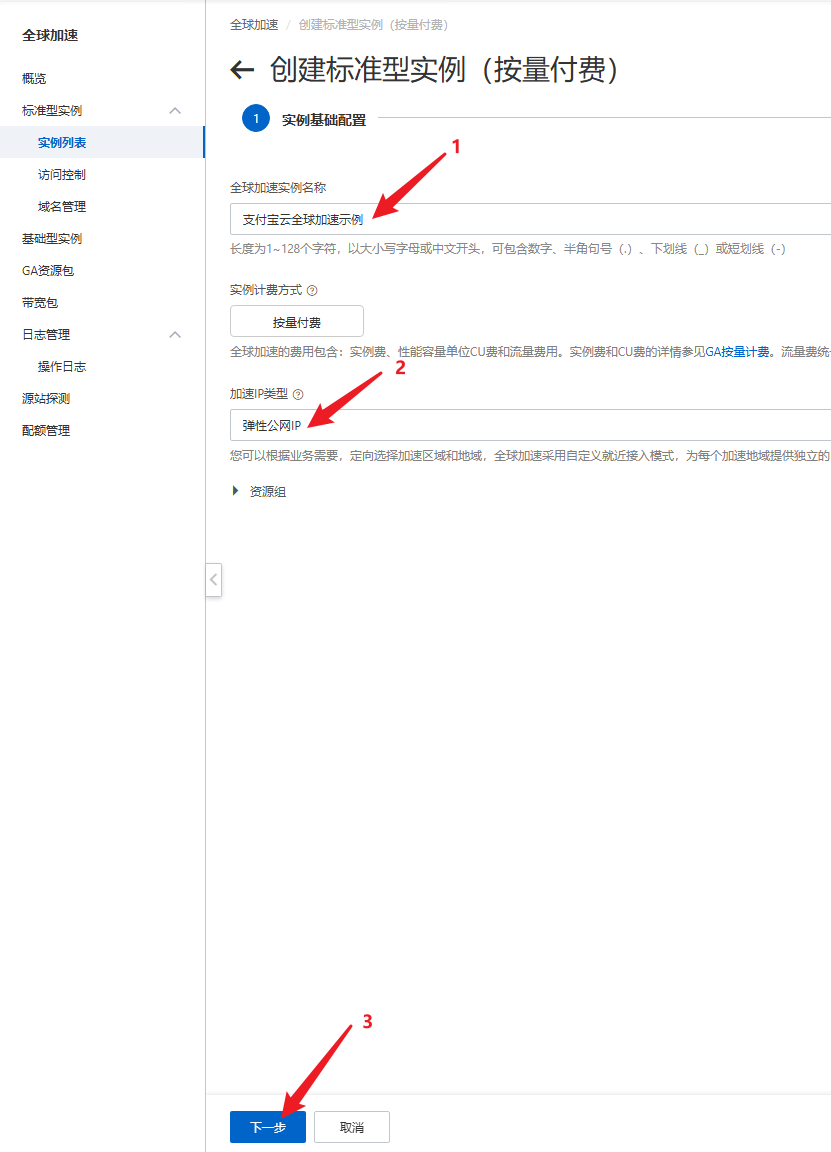Open 操作日志 under 日志管理
Image resolution: width=831 pixels, height=1152 pixels.
[x=62, y=367]
